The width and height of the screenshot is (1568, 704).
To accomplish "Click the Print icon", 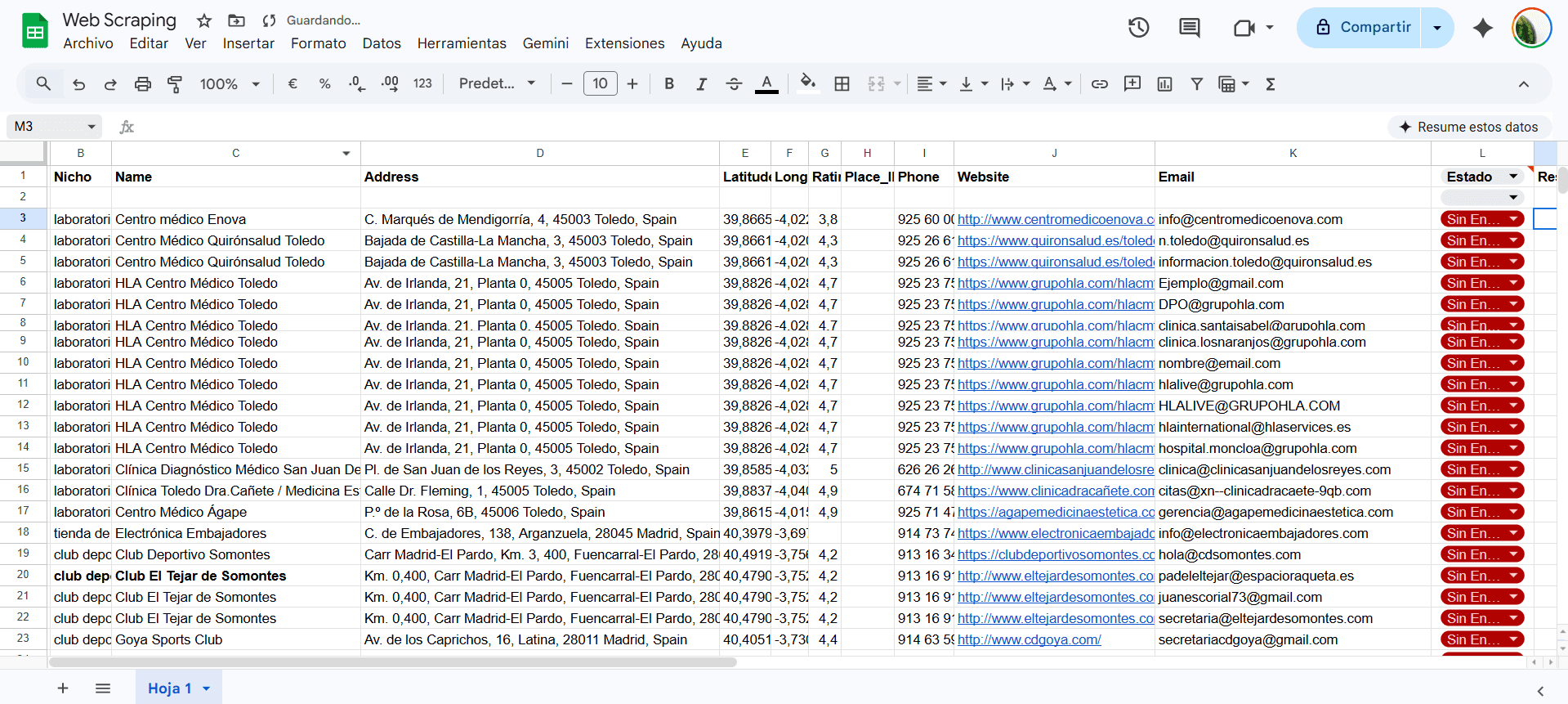I will click(x=143, y=84).
